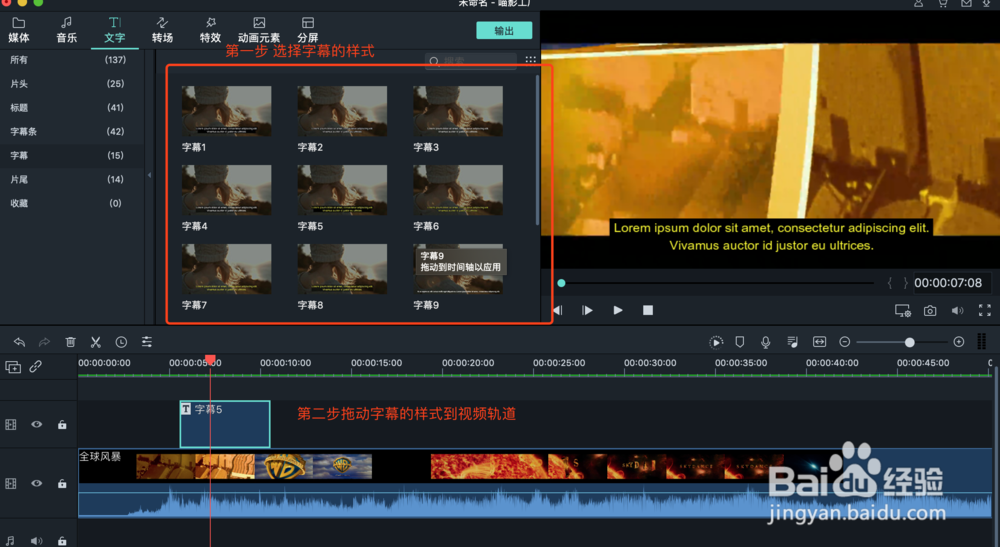Delete the selected clip with trash icon

(x=70, y=342)
